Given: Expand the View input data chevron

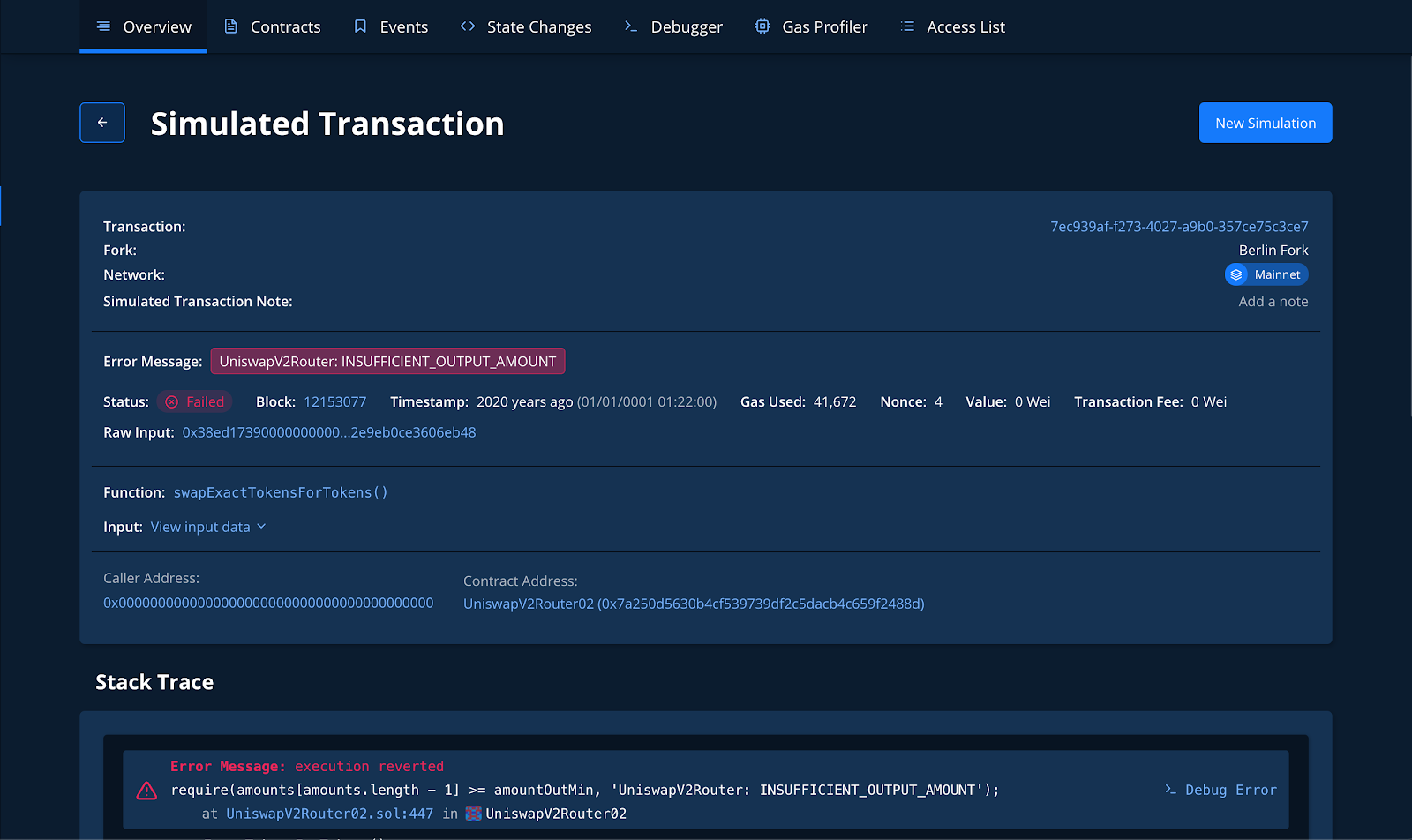Looking at the screenshot, I should [261, 527].
